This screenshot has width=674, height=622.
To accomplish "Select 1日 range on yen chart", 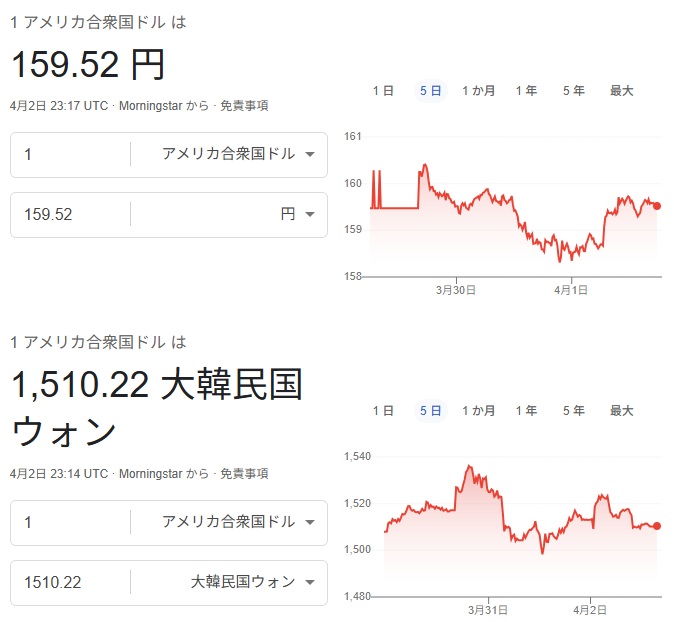I will click(x=383, y=91).
